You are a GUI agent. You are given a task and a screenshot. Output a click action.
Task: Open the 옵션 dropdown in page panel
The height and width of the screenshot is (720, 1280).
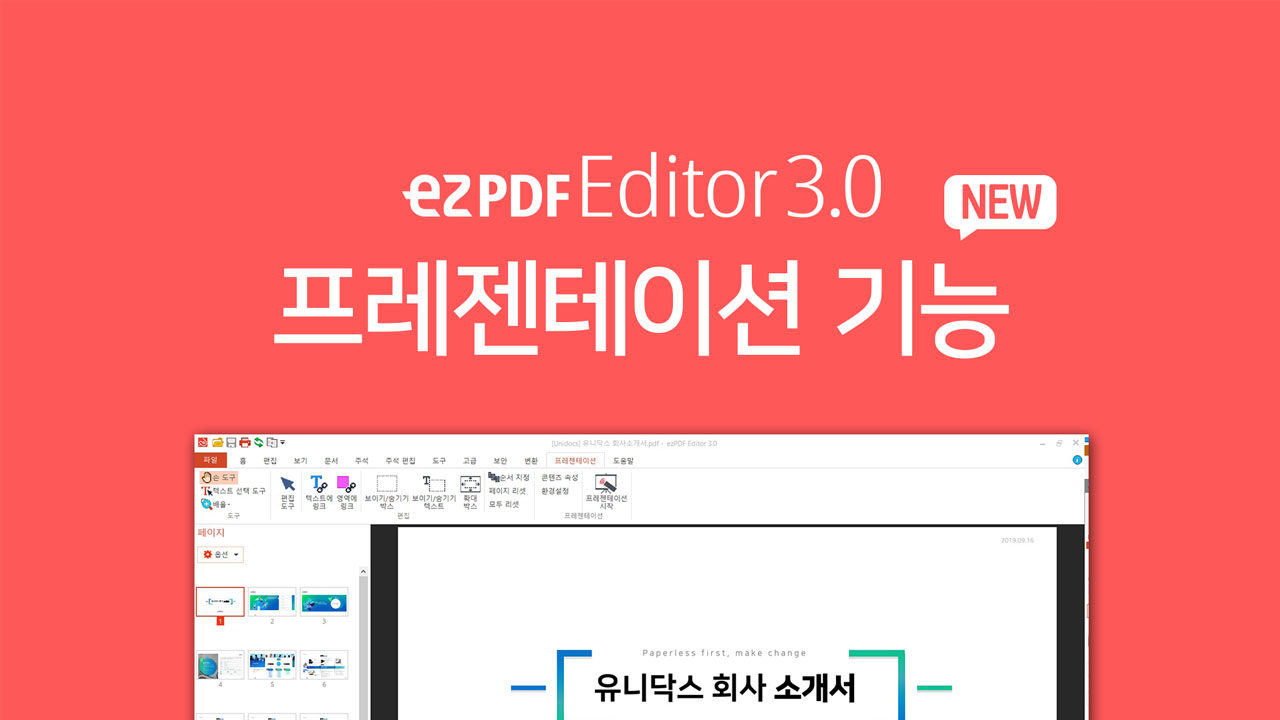[x=221, y=554]
